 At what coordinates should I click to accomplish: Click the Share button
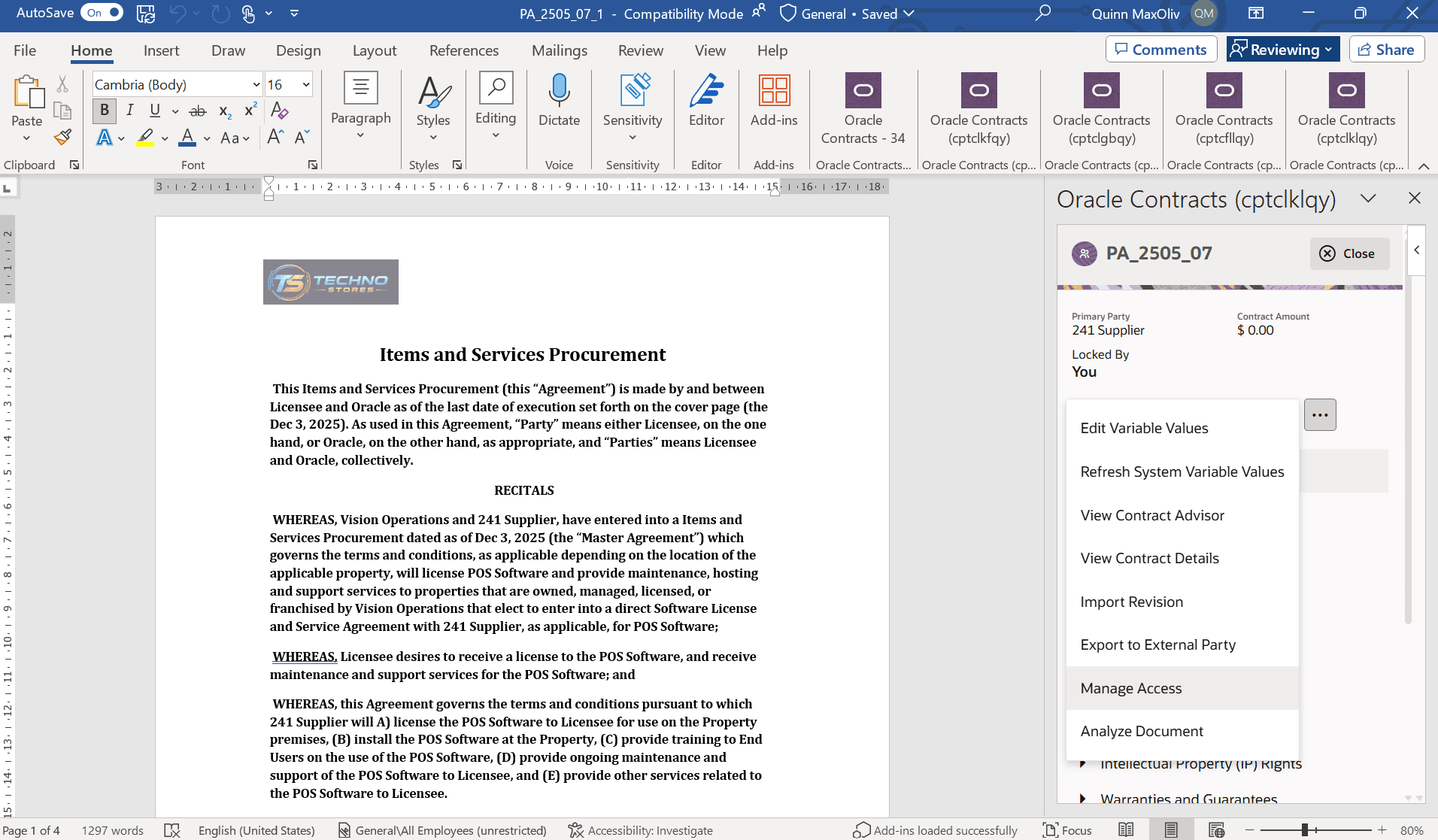tap(1387, 50)
